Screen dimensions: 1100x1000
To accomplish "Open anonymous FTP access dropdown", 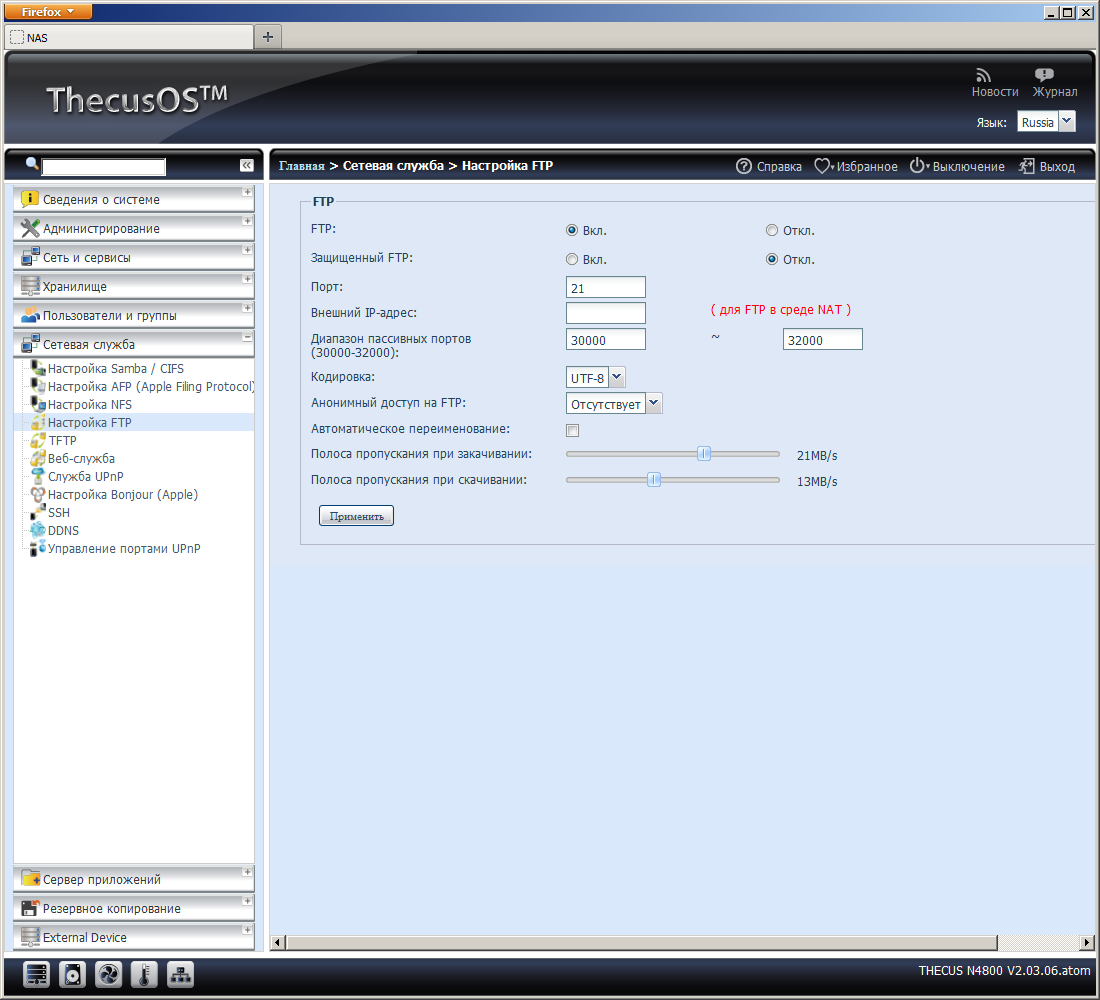I will (x=653, y=404).
